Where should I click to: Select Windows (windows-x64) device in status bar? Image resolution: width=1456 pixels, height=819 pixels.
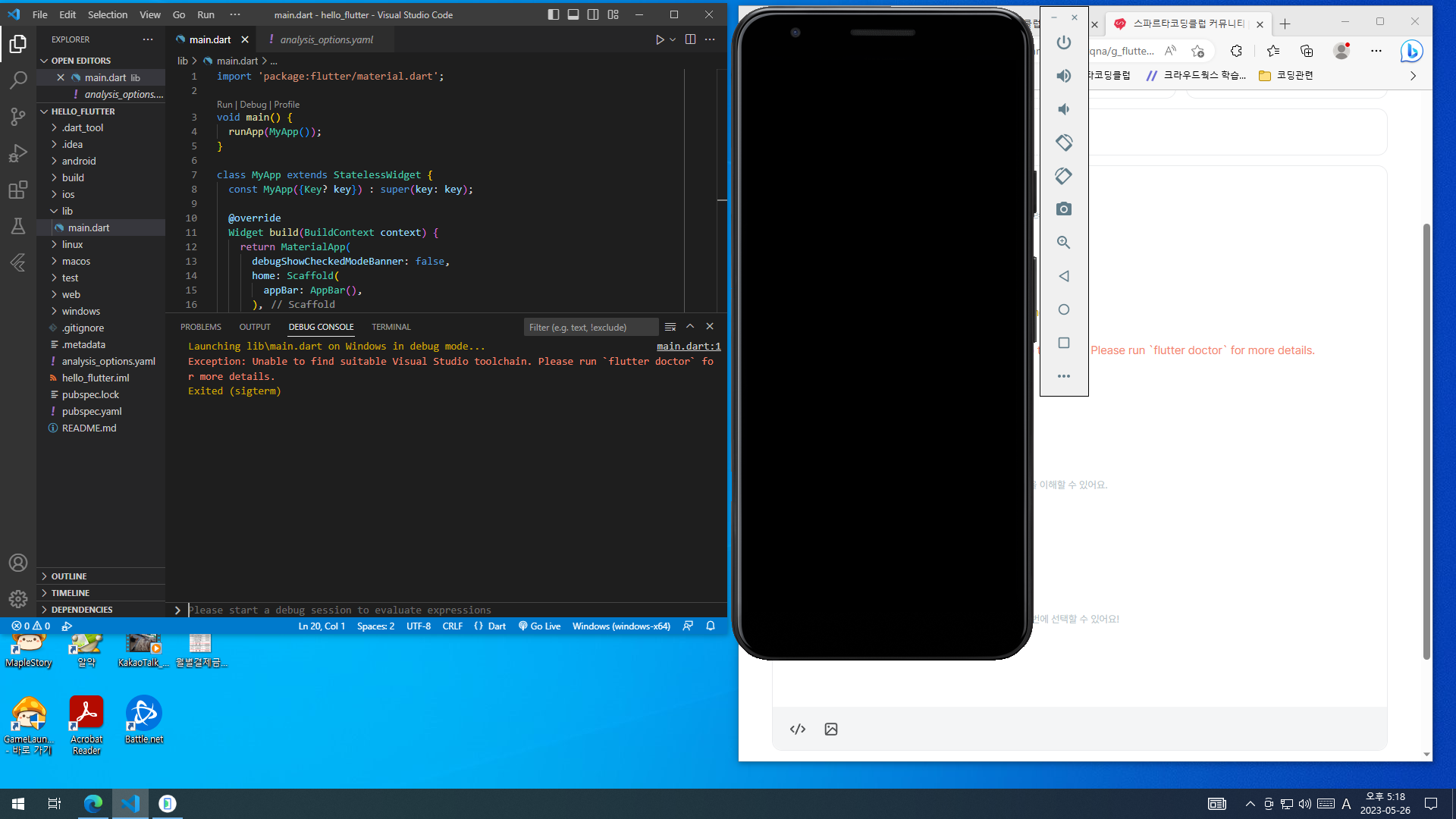coord(621,626)
